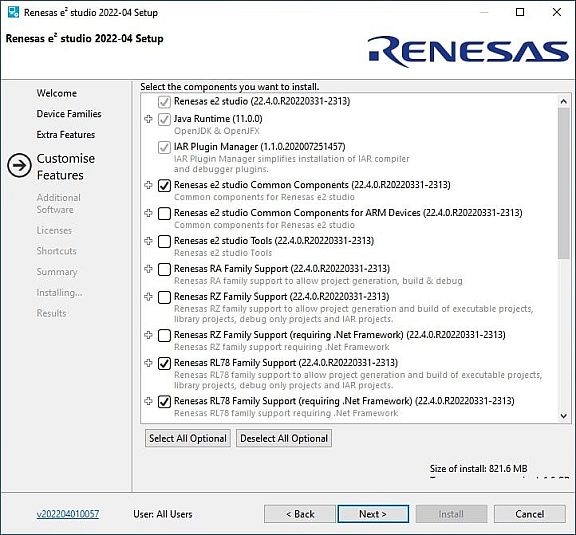Screen dimensions: 576x535
Task: Enable RZ Family Support requiring .Net Framework
Action: coord(164,335)
